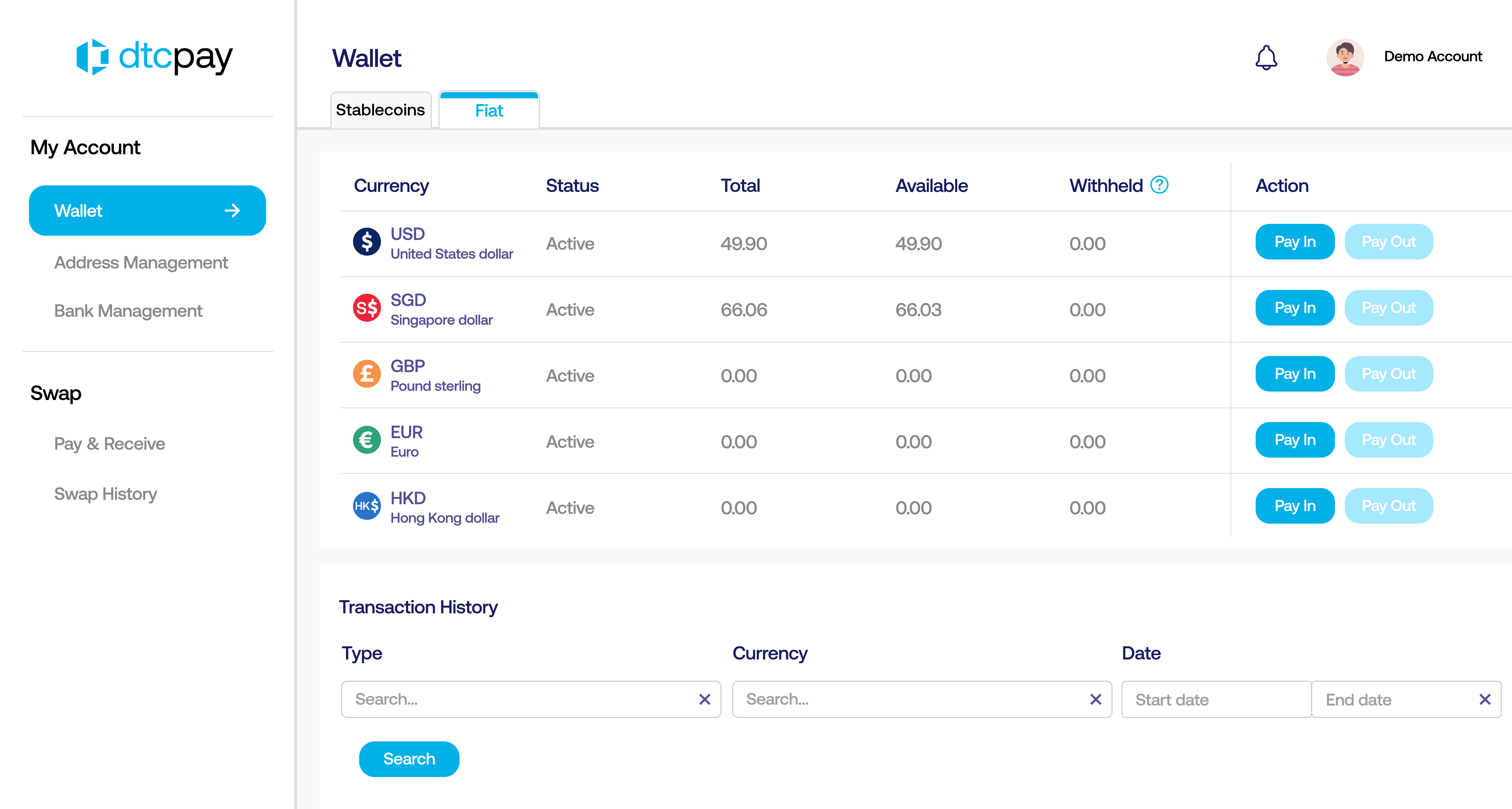Open the Type filter dropdown
The height and width of the screenshot is (809, 1512).
517,699
